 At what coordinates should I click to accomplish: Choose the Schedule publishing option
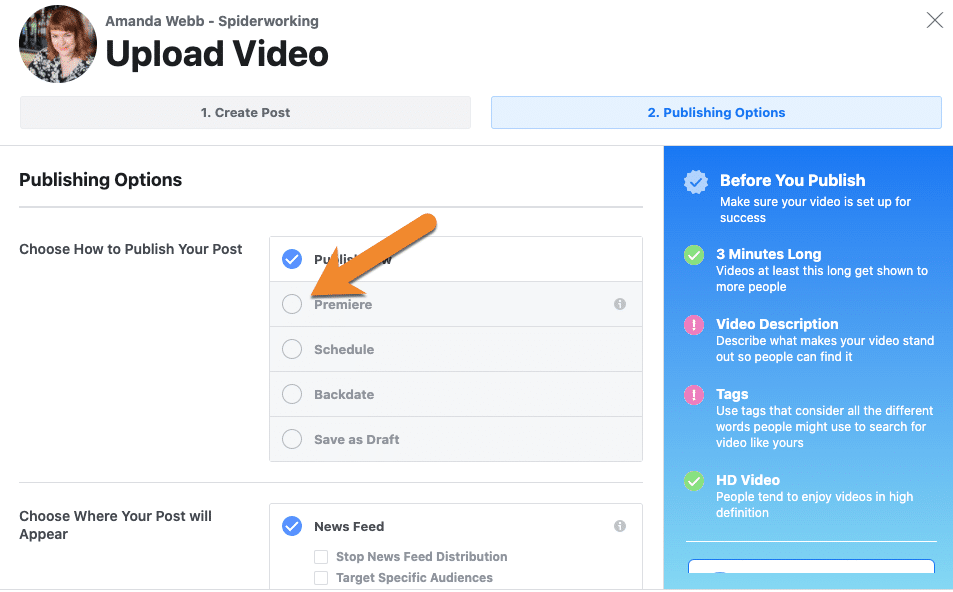(x=292, y=349)
